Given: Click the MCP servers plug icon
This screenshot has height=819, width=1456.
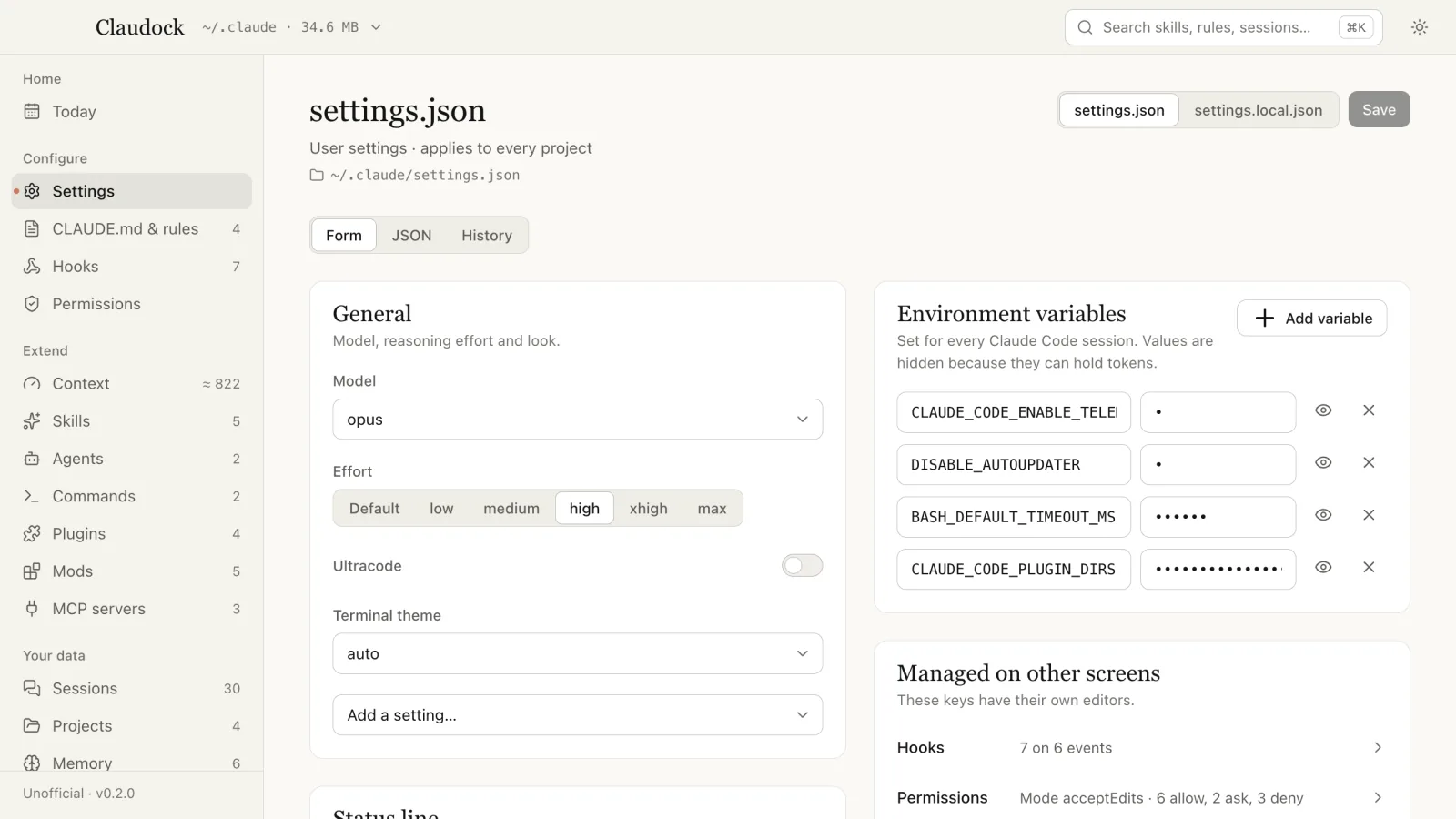Looking at the screenshot, I should 32,609.
